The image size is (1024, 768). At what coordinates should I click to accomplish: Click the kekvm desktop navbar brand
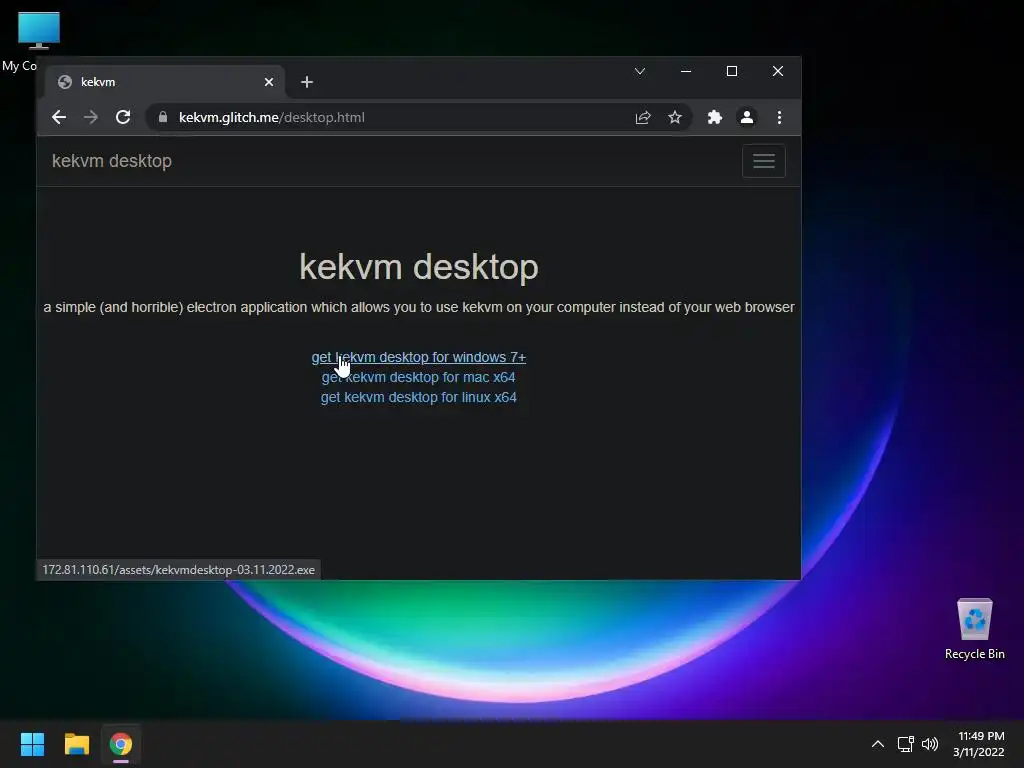[x=112, y=161]
